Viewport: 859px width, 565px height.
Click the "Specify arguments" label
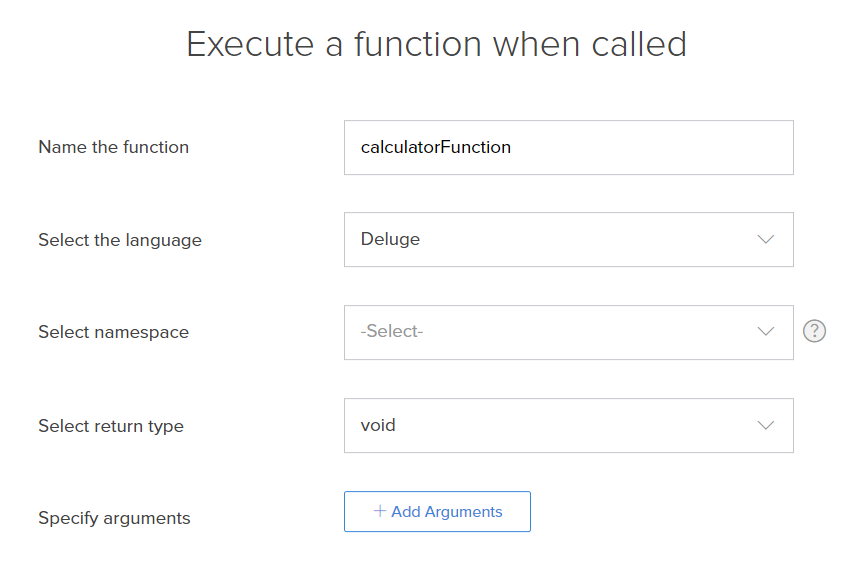click(114, 518)
